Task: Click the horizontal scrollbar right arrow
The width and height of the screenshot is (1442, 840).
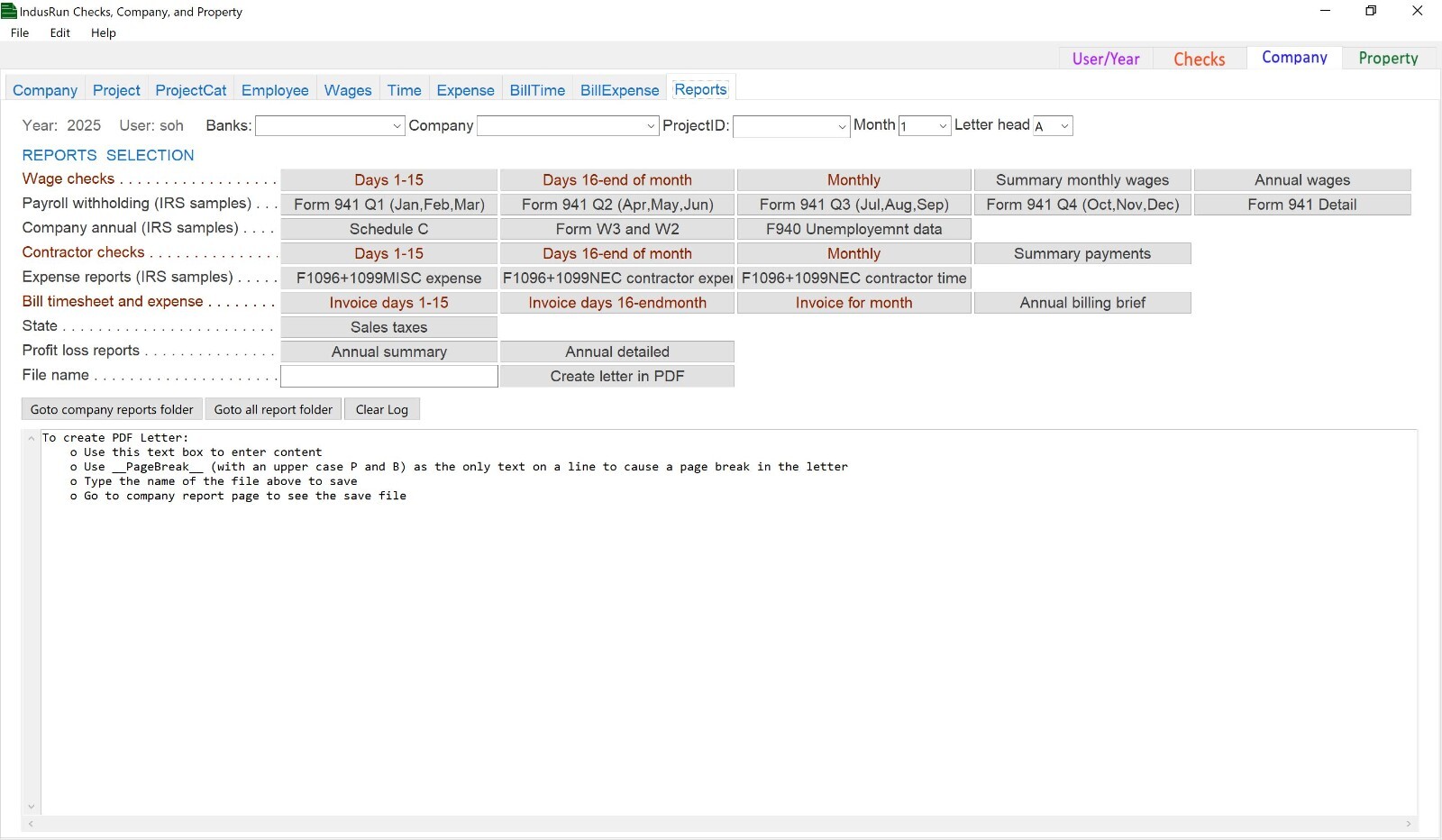Action: 1409,824
